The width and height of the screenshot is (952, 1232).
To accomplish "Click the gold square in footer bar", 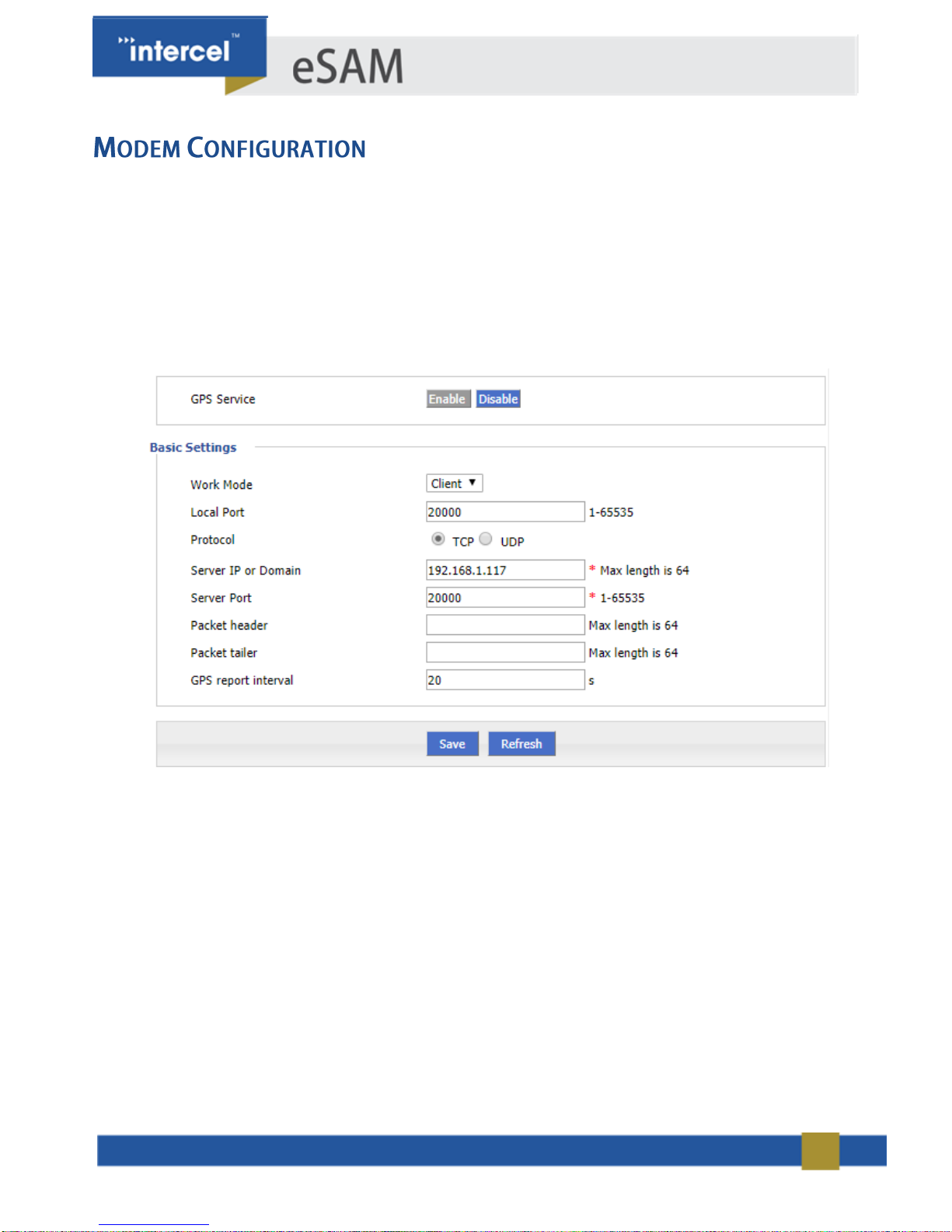I will click(x=820, y=1150).
